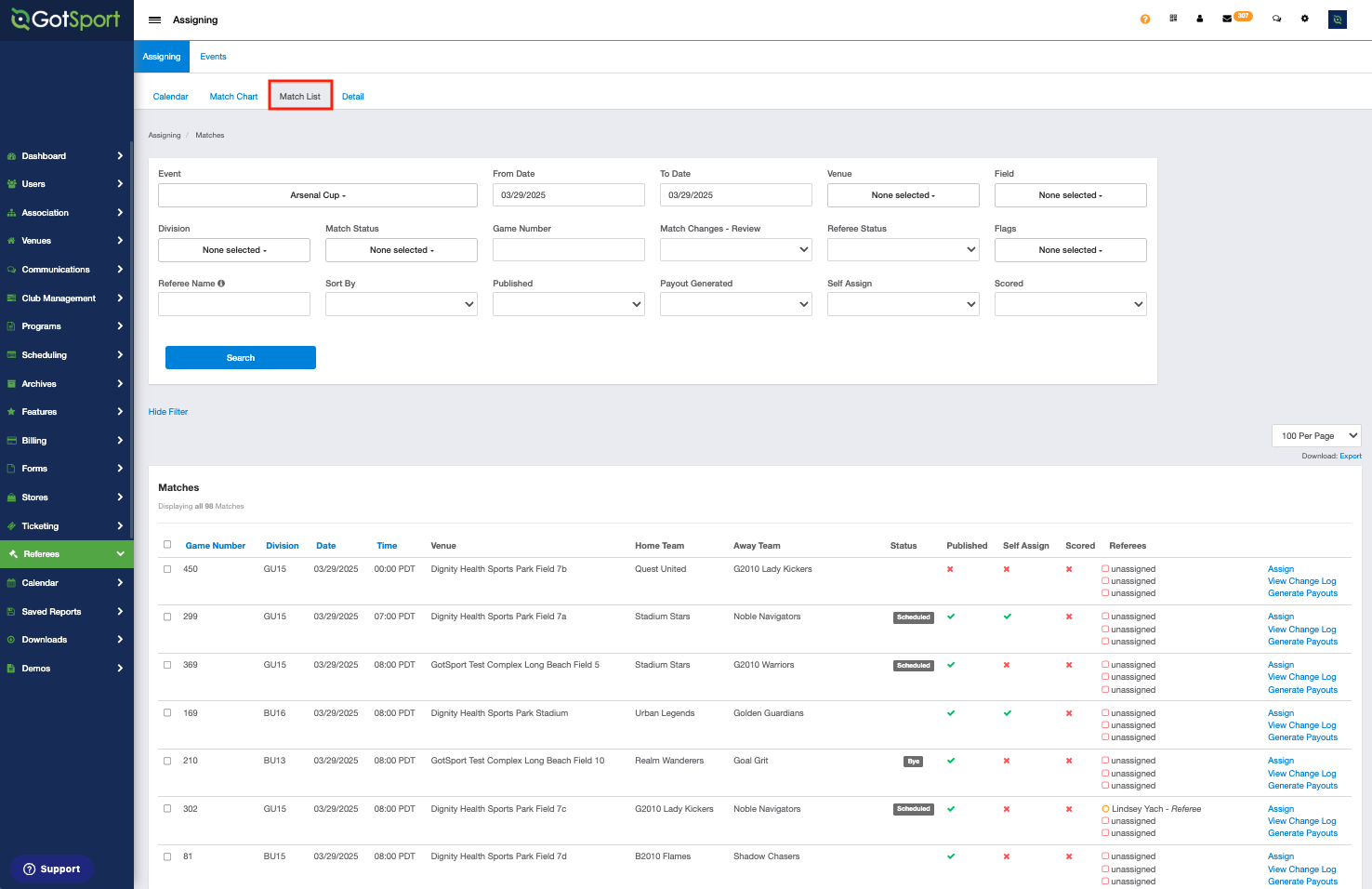Click Generate Payouts for game 369
This screenshot has width=1372, height=889.
pos(1303,690)
